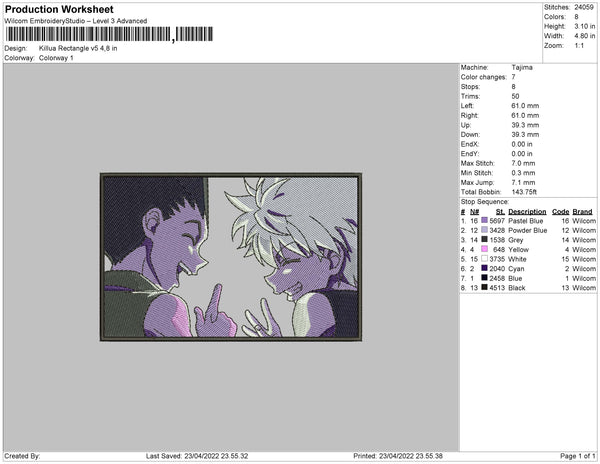Click the Black 4513 color swatch

(484, 287)
